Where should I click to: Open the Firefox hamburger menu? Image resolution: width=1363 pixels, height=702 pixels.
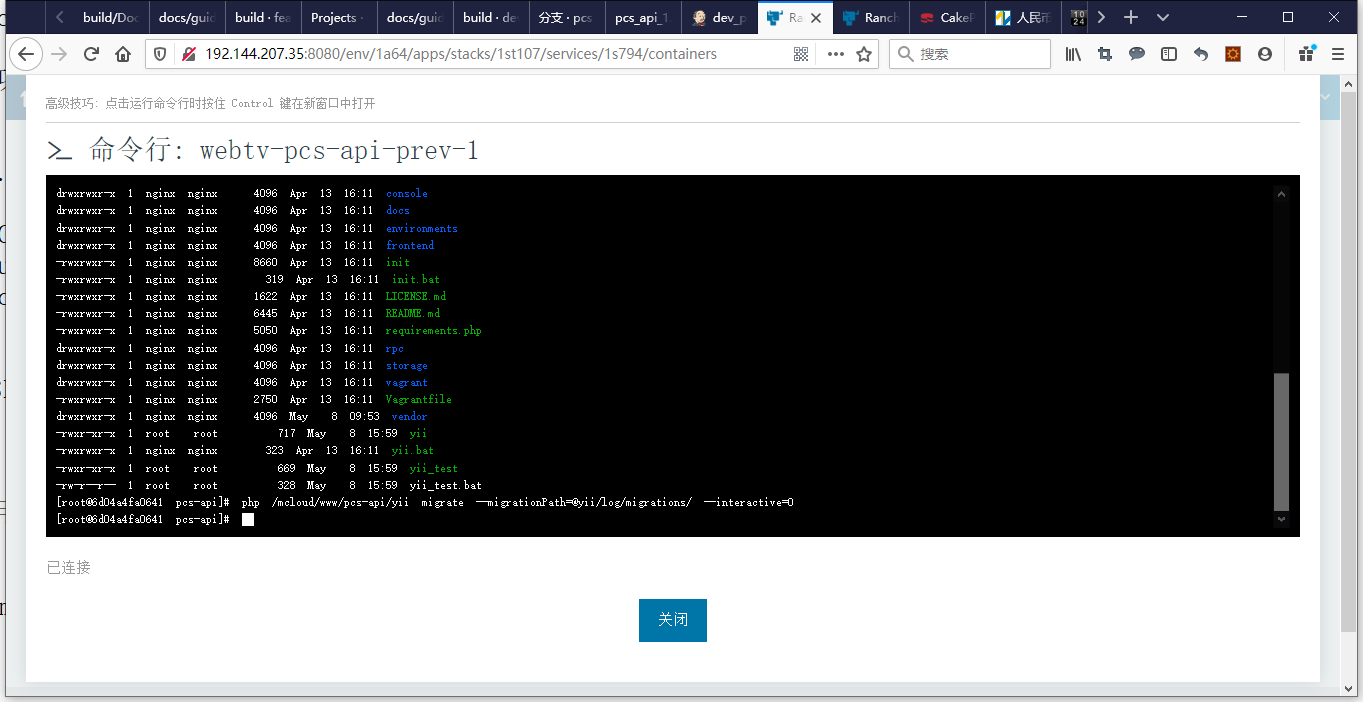pos(1338,54)
